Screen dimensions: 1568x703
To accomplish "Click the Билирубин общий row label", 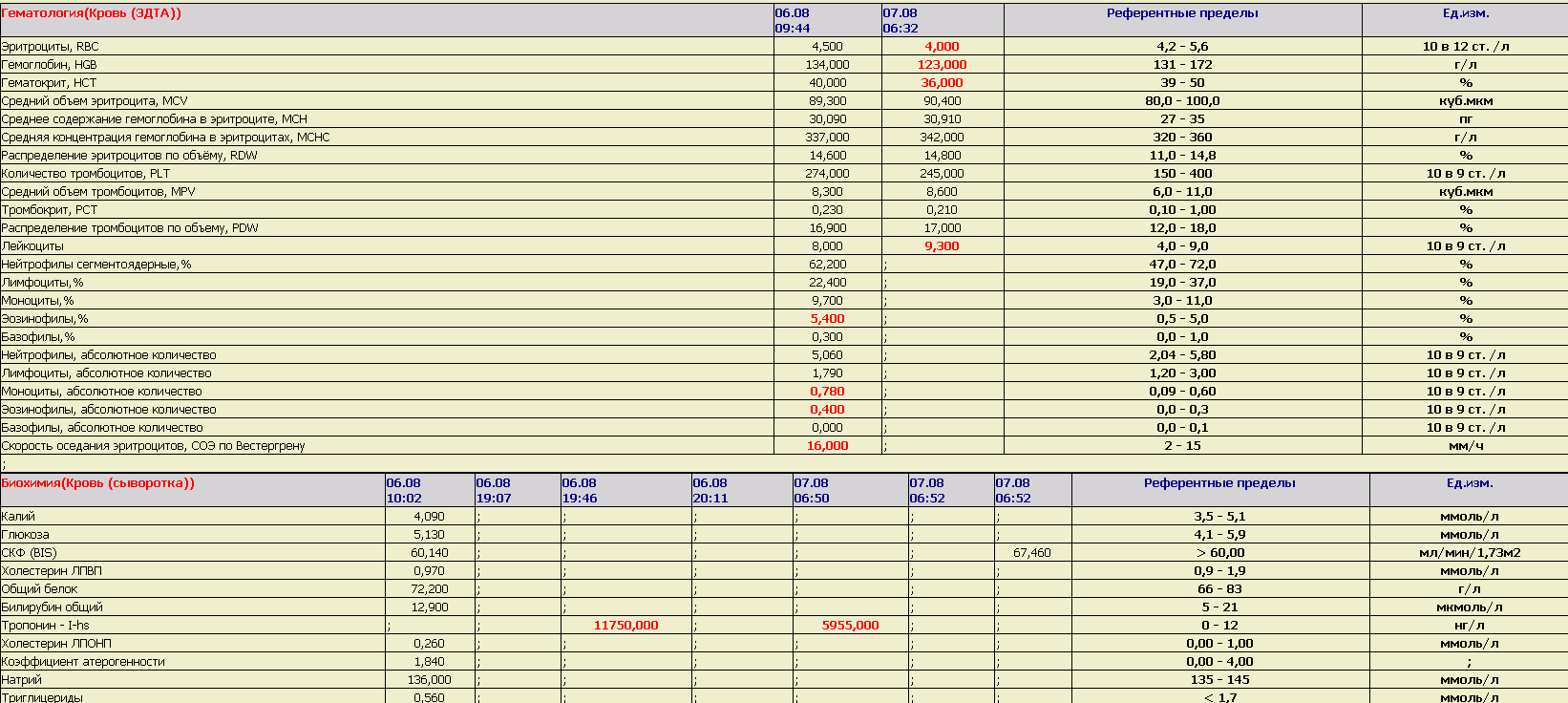I will [53, 607].
